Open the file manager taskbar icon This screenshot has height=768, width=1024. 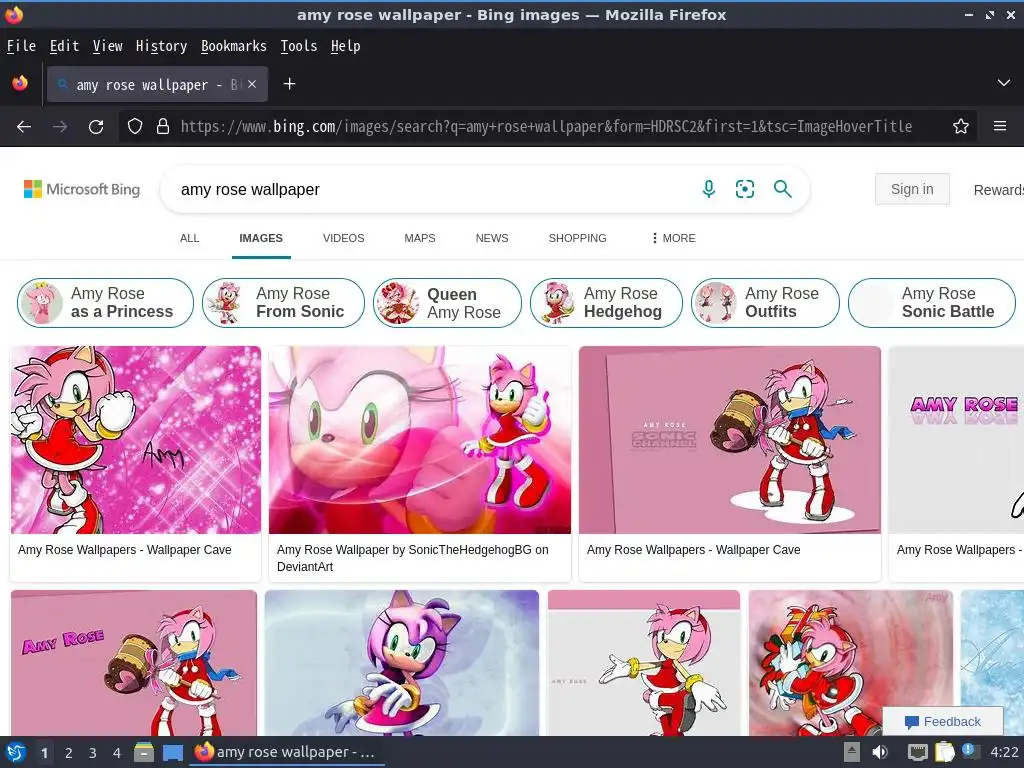coord(144,752)
